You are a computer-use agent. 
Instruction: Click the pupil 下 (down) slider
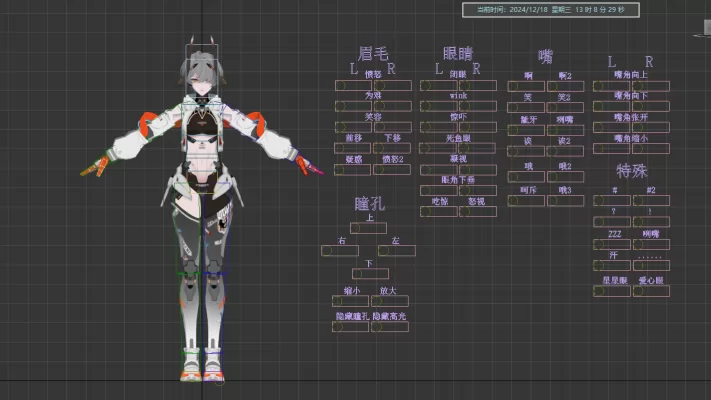coord(357,274)
